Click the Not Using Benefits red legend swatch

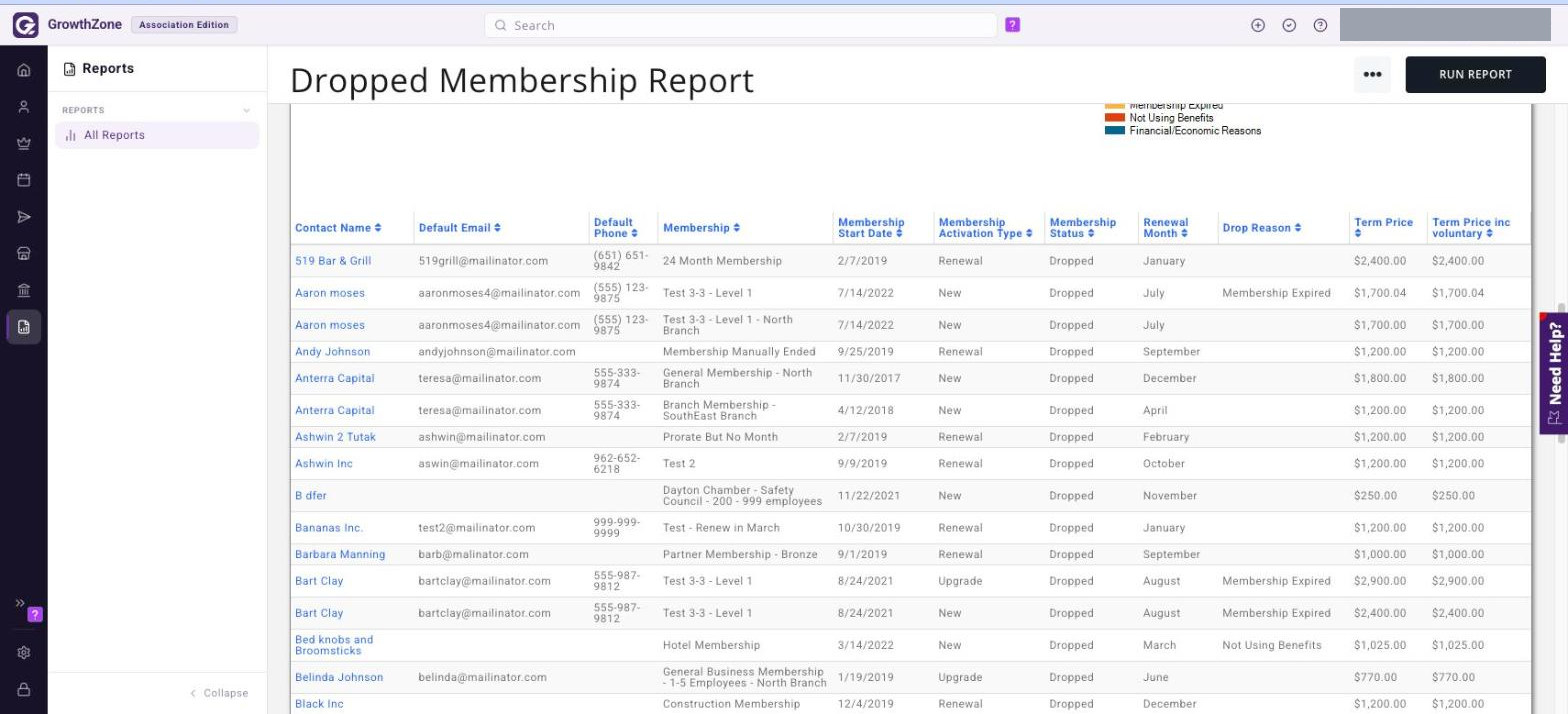tap(1115, 118)
